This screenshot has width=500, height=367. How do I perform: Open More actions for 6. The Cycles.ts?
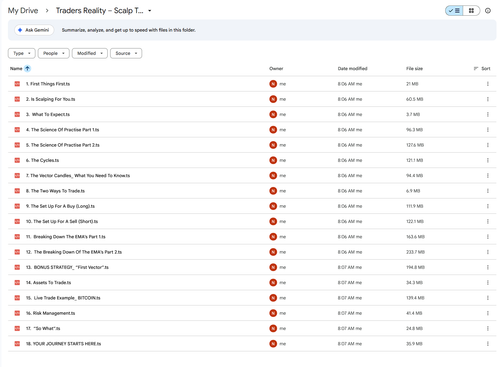click(487, 160)
